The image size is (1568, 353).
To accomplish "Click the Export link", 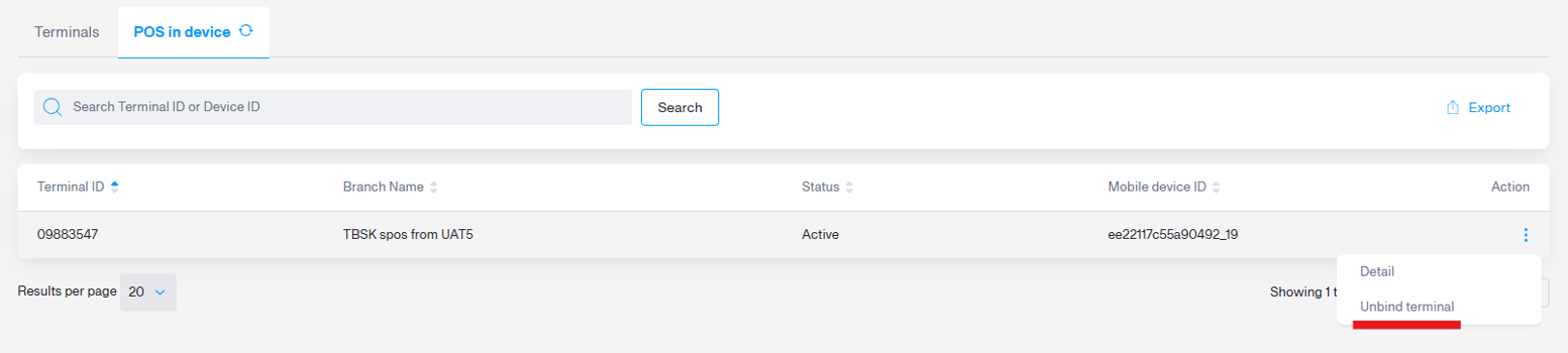I will coord(1489,107).
